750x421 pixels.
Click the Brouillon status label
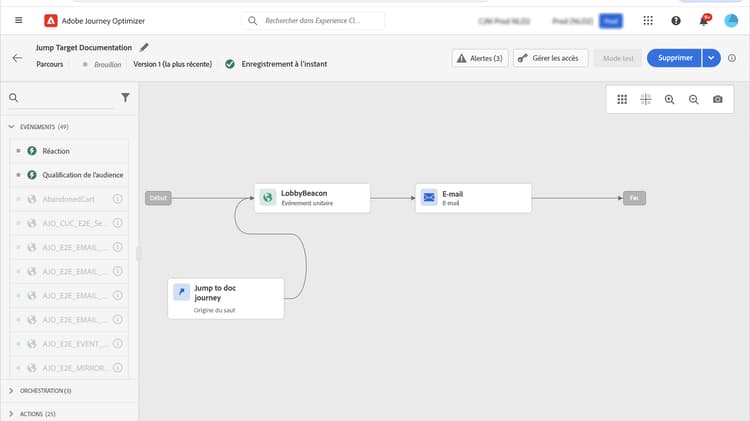tap(107, 64)
